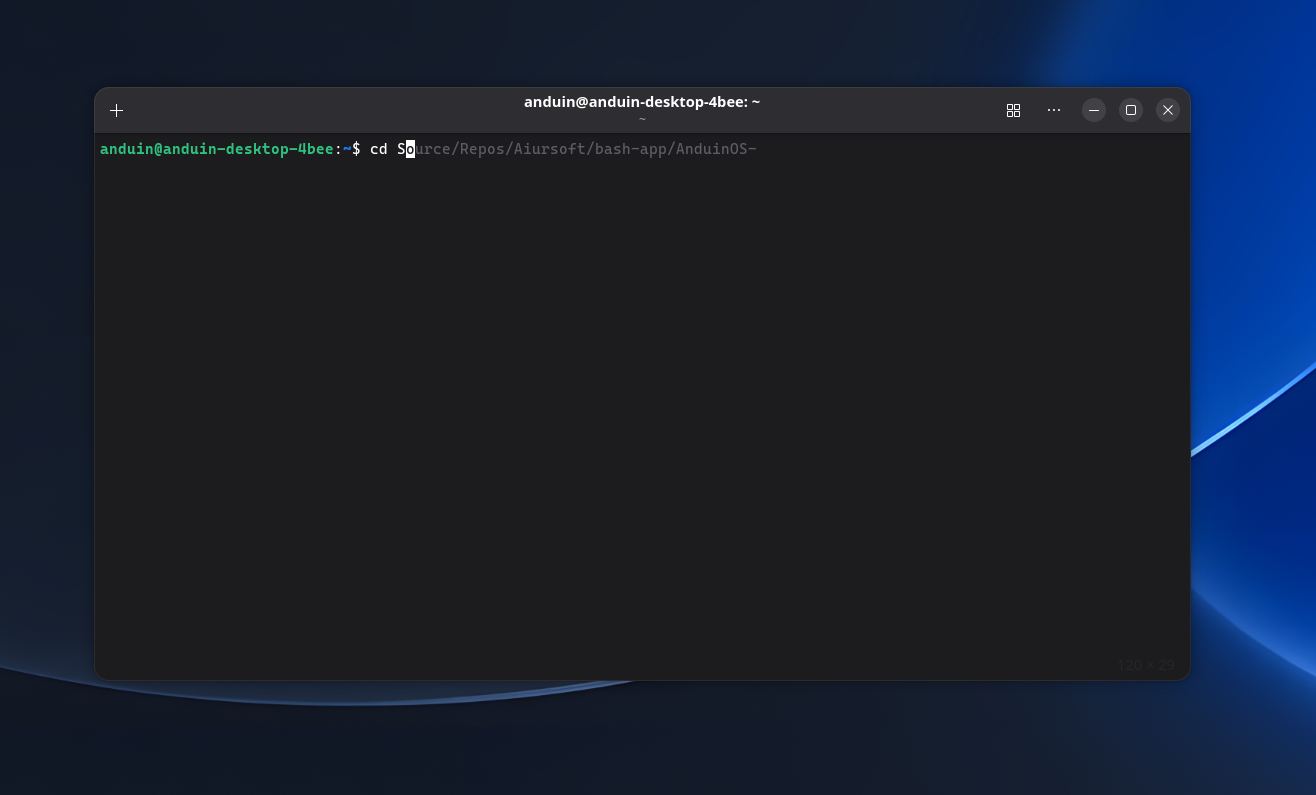Click the Aiursoft segment of suggested path

click(x=550, y=149)
